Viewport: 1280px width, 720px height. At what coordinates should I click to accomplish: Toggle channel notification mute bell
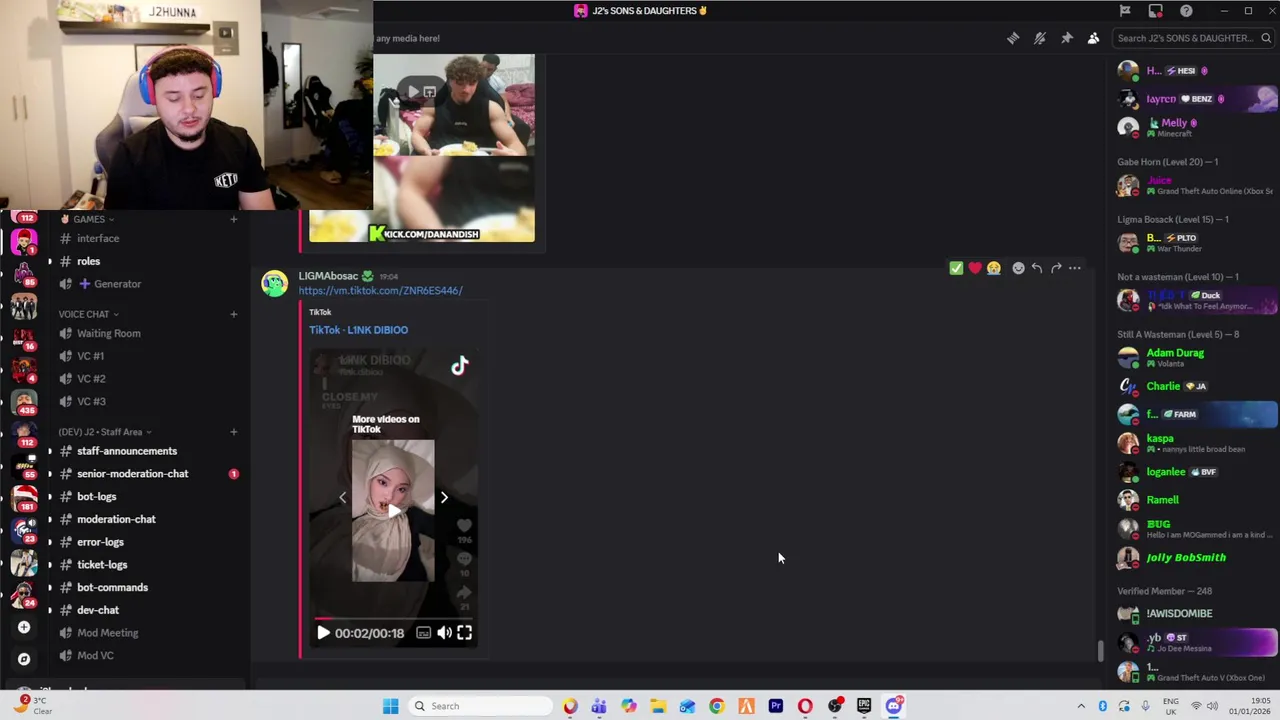pos(1040,38)
